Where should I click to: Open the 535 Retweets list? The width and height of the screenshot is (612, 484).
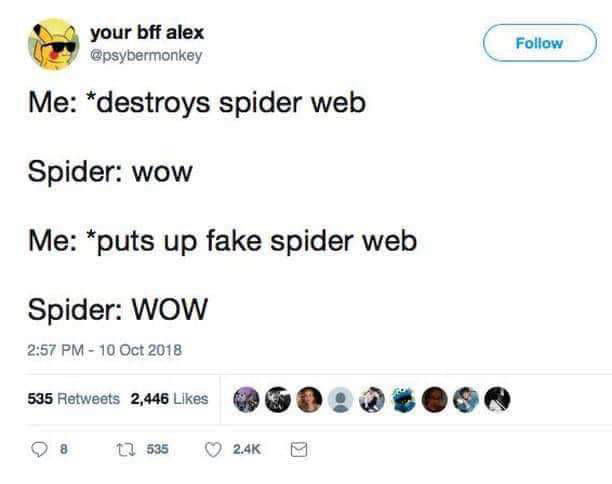pos(73,399)
